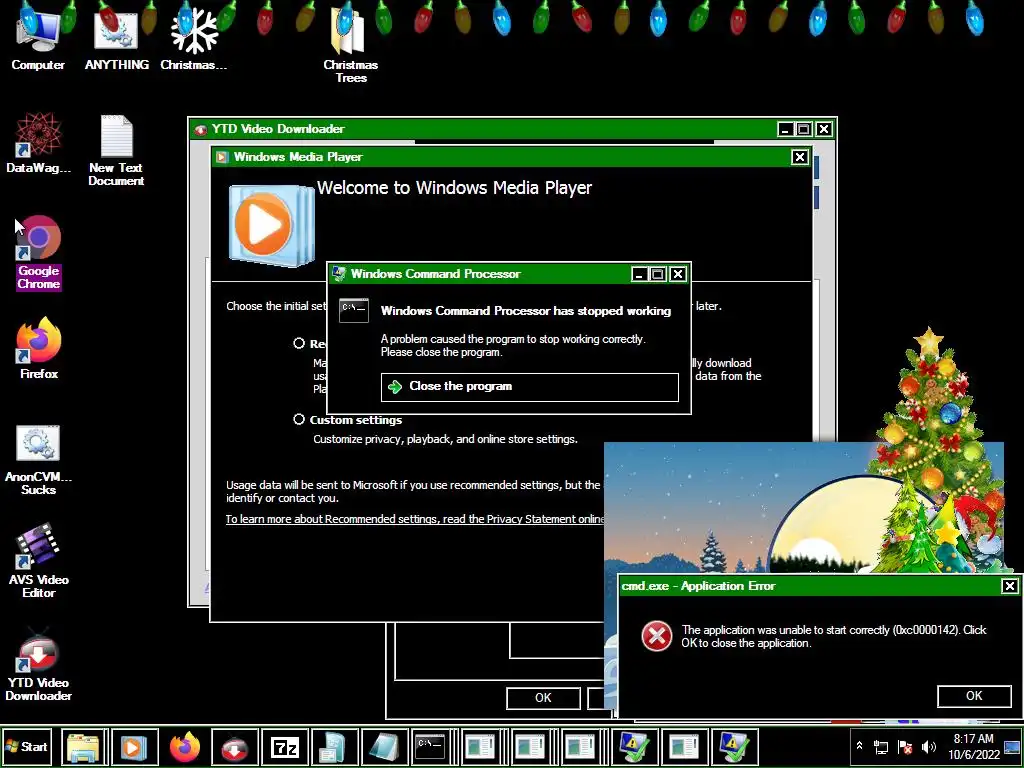Maximize the Windows Command Processor dialog

tap(658, 274)
